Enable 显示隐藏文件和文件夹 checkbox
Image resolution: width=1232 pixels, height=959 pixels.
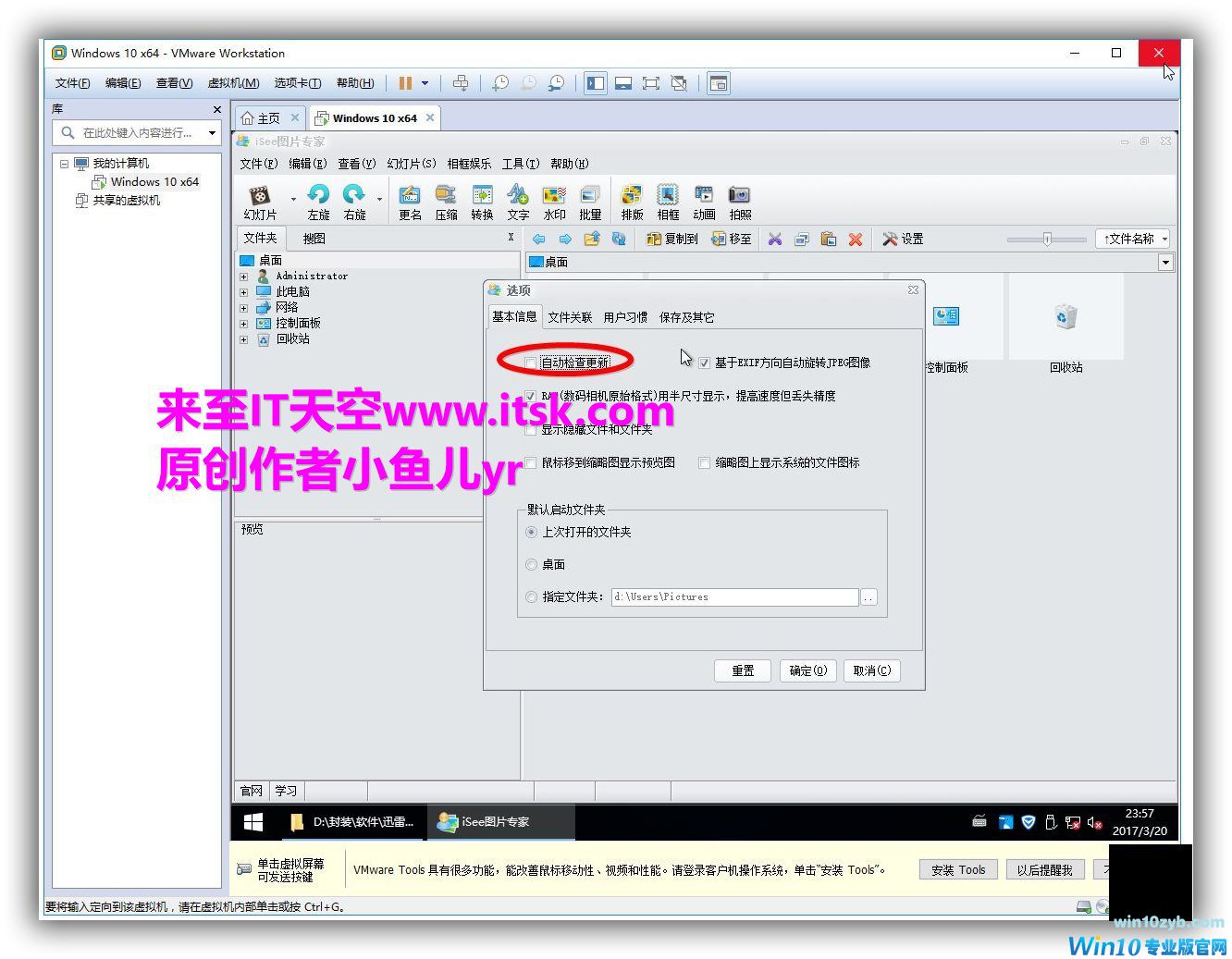(531, 429)
